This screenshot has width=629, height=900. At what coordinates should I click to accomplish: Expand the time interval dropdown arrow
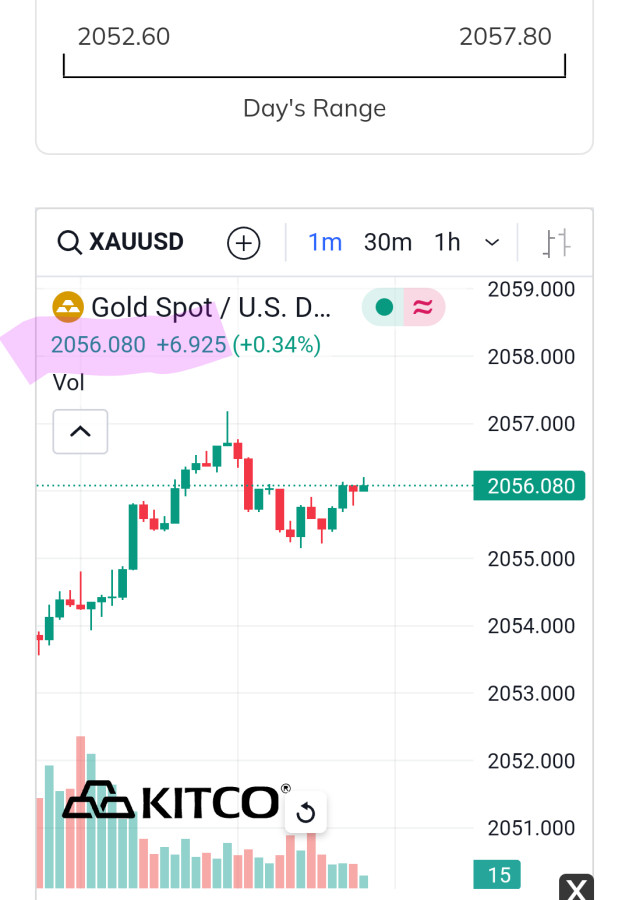[x=492, y=242]
